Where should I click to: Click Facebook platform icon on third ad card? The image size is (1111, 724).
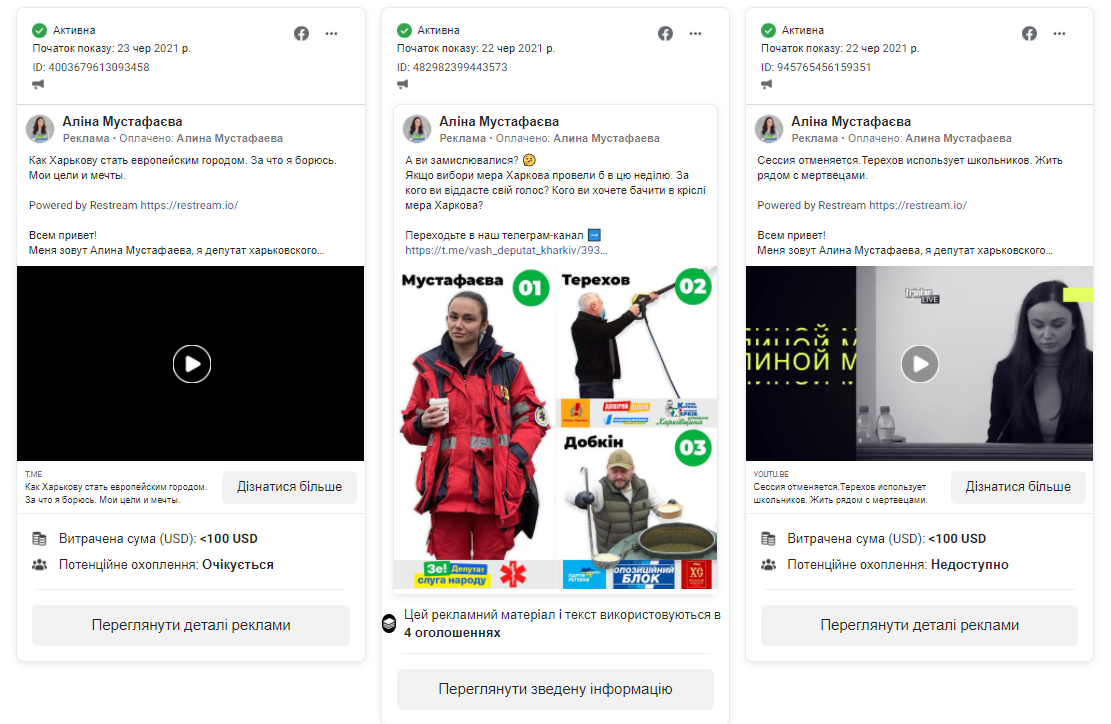tap(1029, 33)
